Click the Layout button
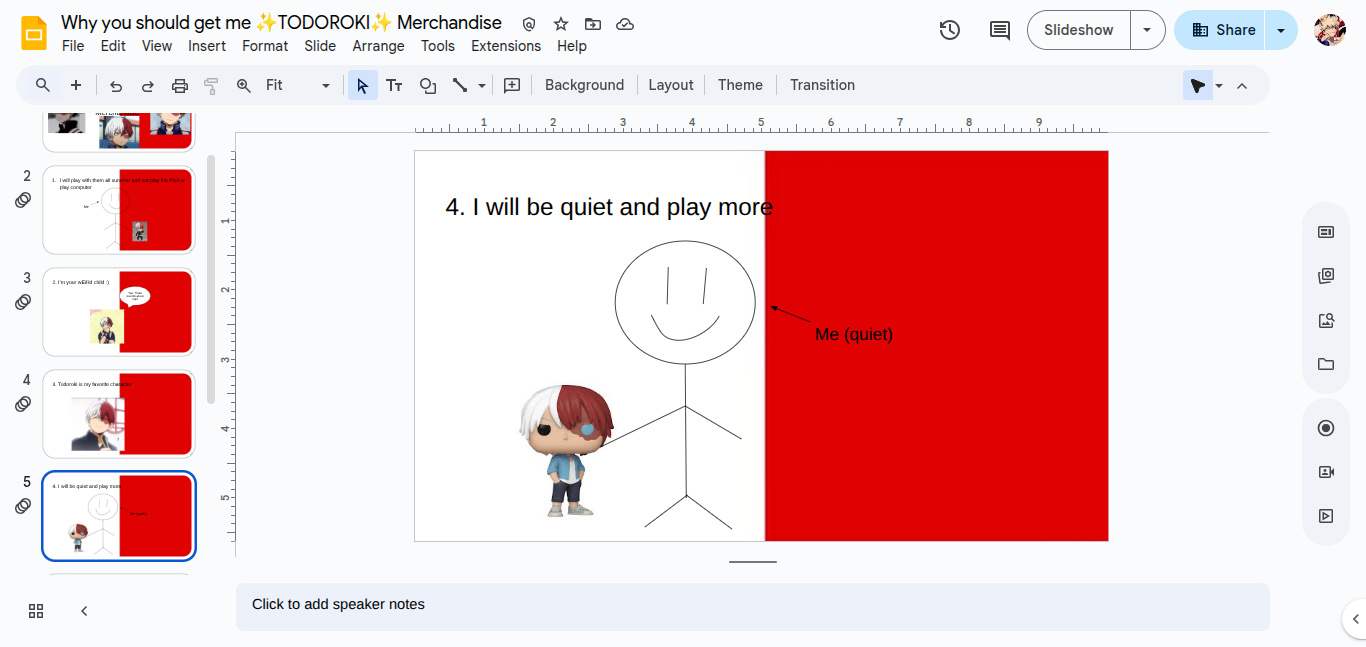This screenshot has height=647, width=1366. (671, 85)
